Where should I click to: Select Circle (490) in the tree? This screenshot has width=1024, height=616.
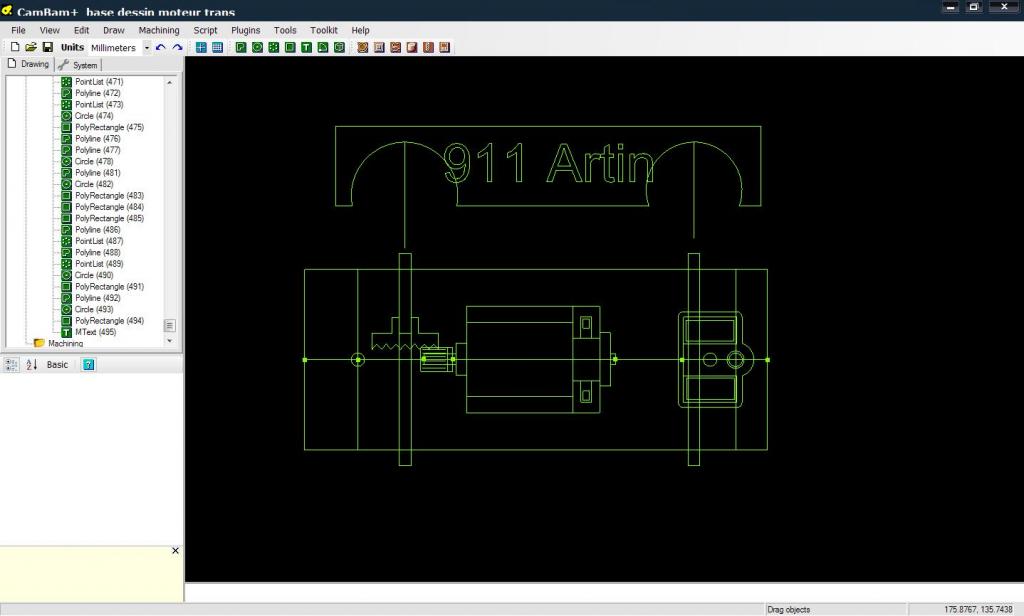pyautogui.click(x=94, y=275)
